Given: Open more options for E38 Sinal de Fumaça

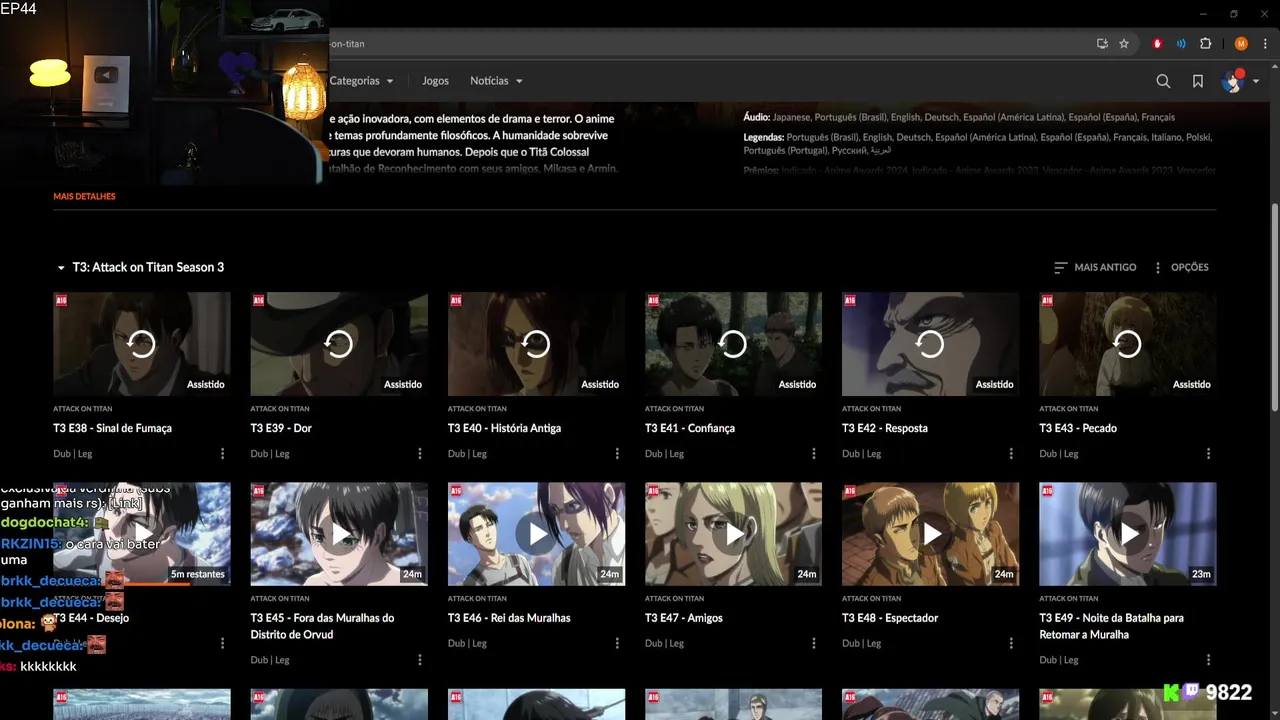Looking at the screenshot, I should (x=222, y=454).
